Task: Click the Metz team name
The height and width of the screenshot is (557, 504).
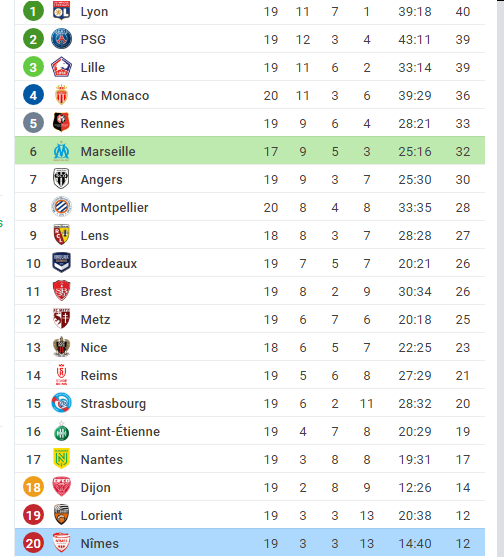Action: [95, 320]
